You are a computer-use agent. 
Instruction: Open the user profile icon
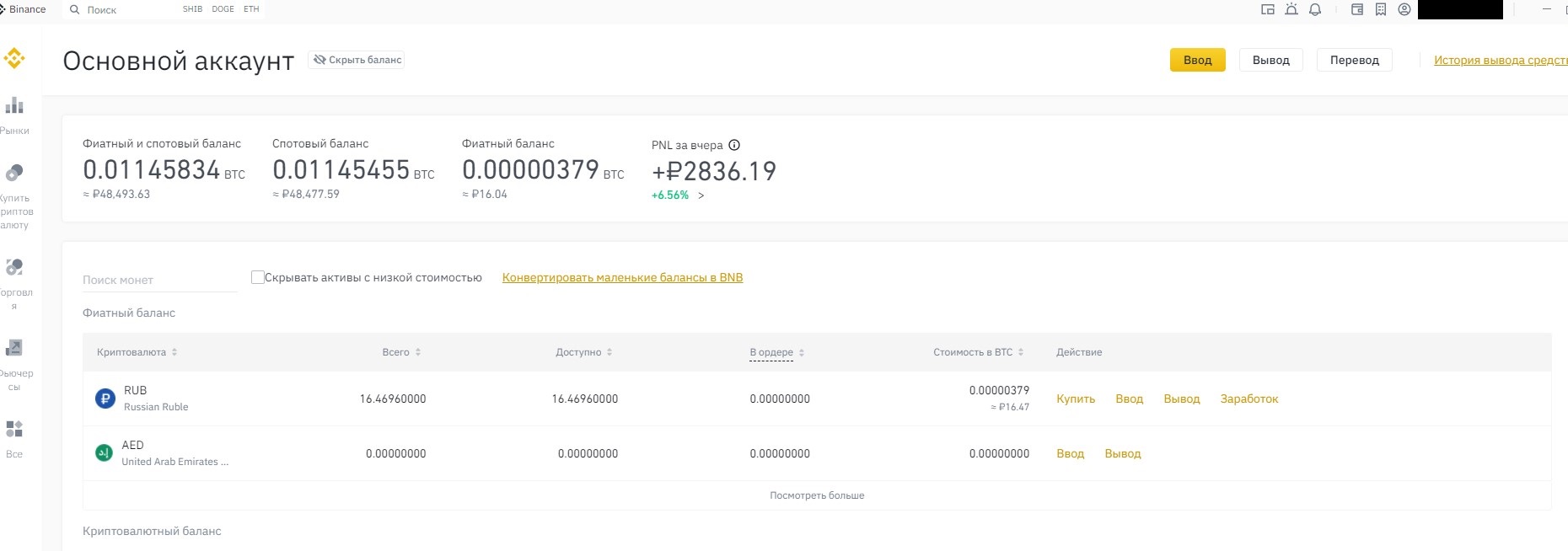(1404, 10)
